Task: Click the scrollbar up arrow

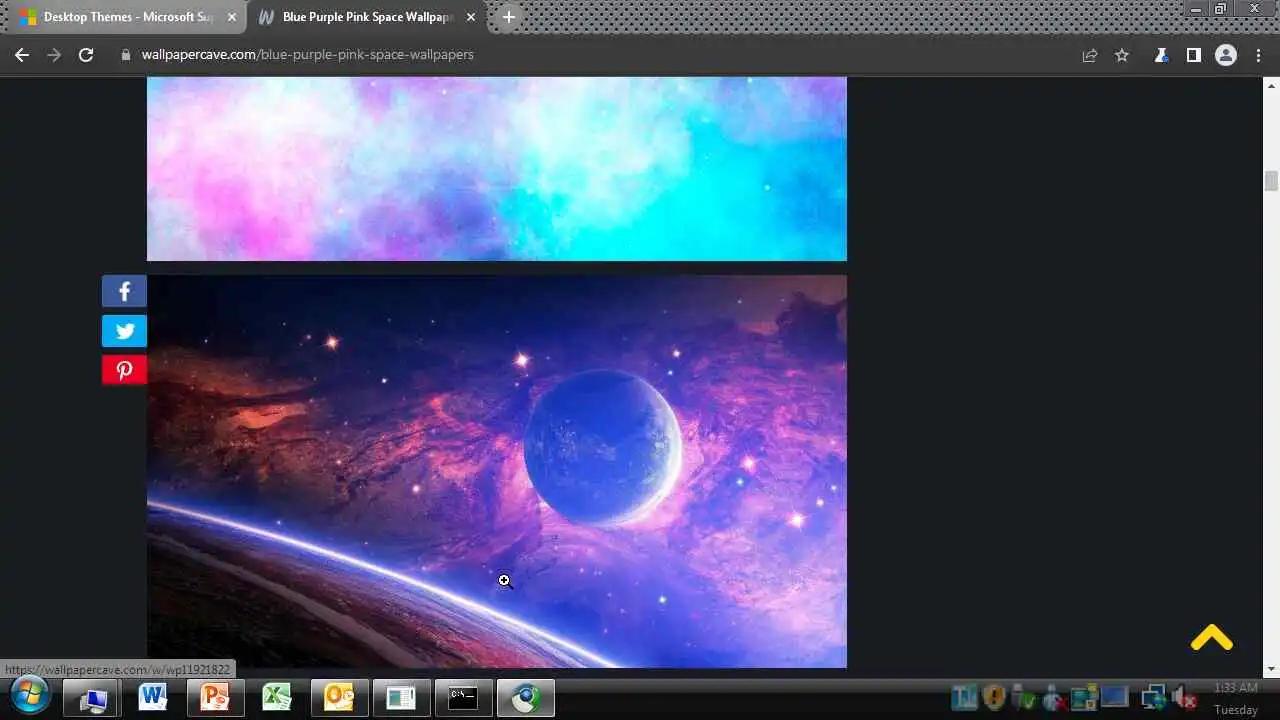Action: coord(1271,84)
